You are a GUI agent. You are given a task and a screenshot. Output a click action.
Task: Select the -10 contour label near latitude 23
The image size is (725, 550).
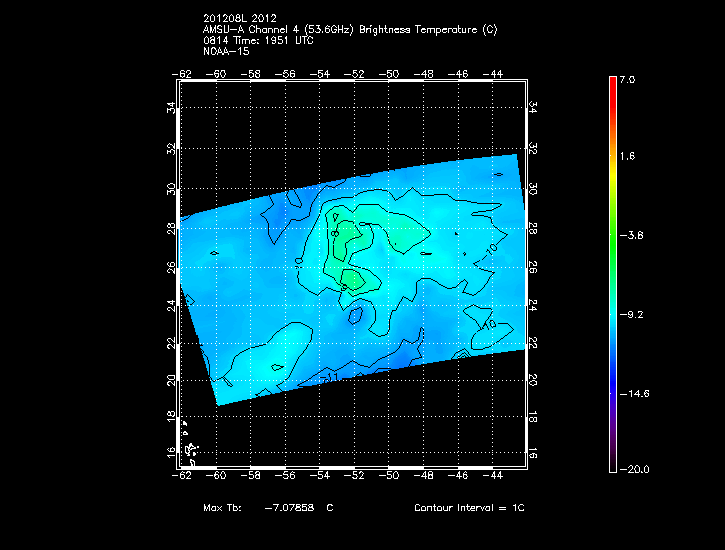pos(489,325)
